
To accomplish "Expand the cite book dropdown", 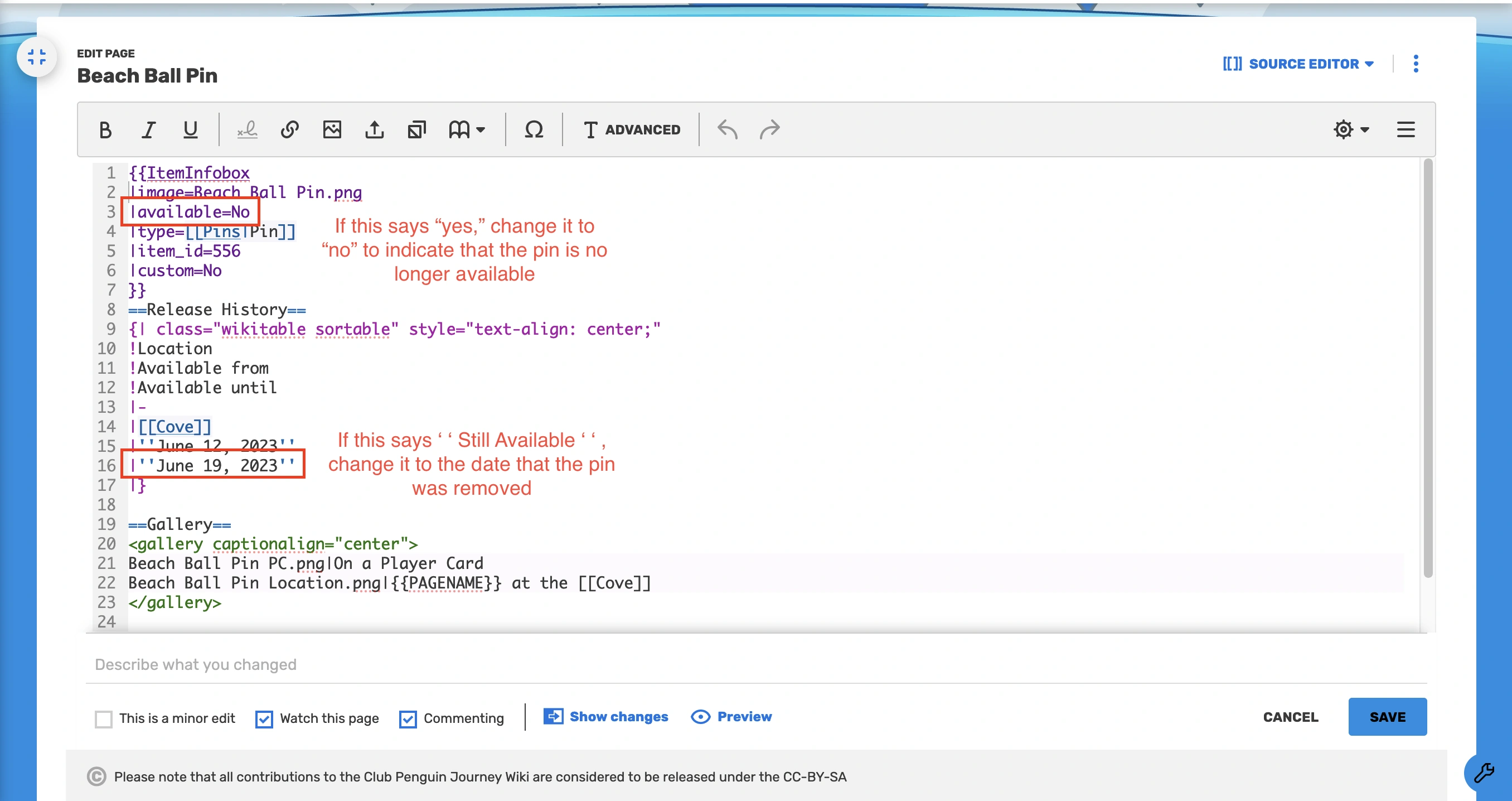I will [467, 129].
